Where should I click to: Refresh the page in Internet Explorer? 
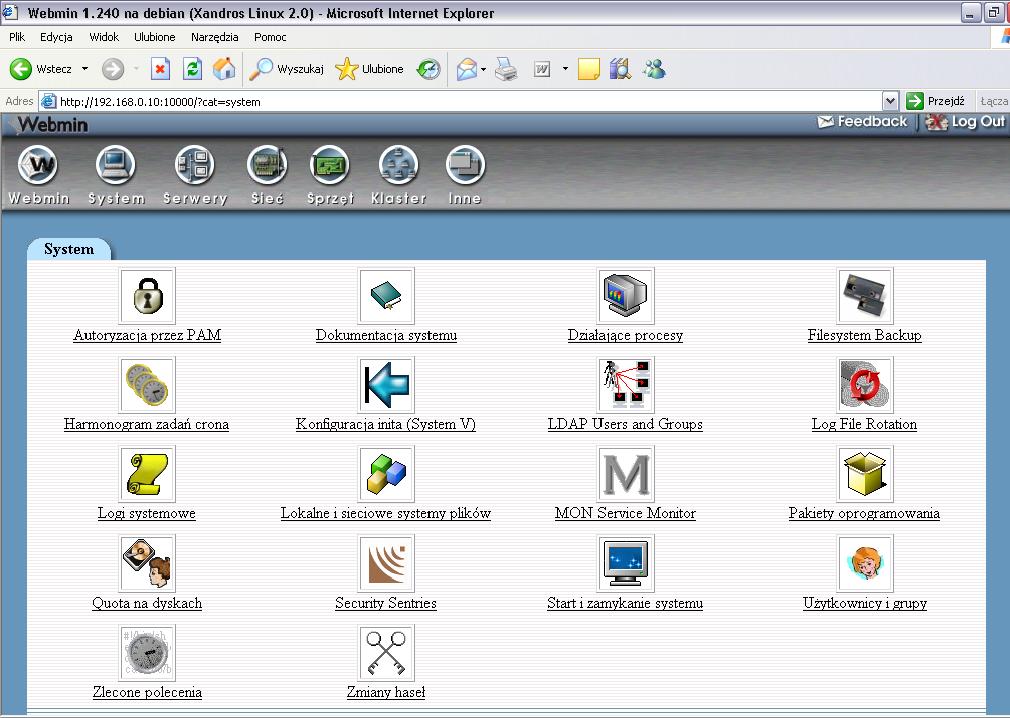192,69
